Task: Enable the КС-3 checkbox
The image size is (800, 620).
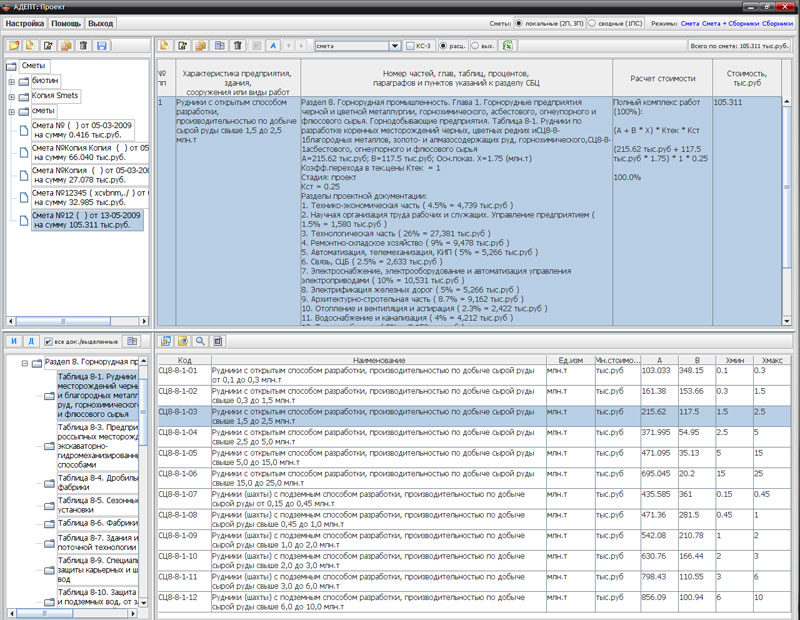Action: 411,46
